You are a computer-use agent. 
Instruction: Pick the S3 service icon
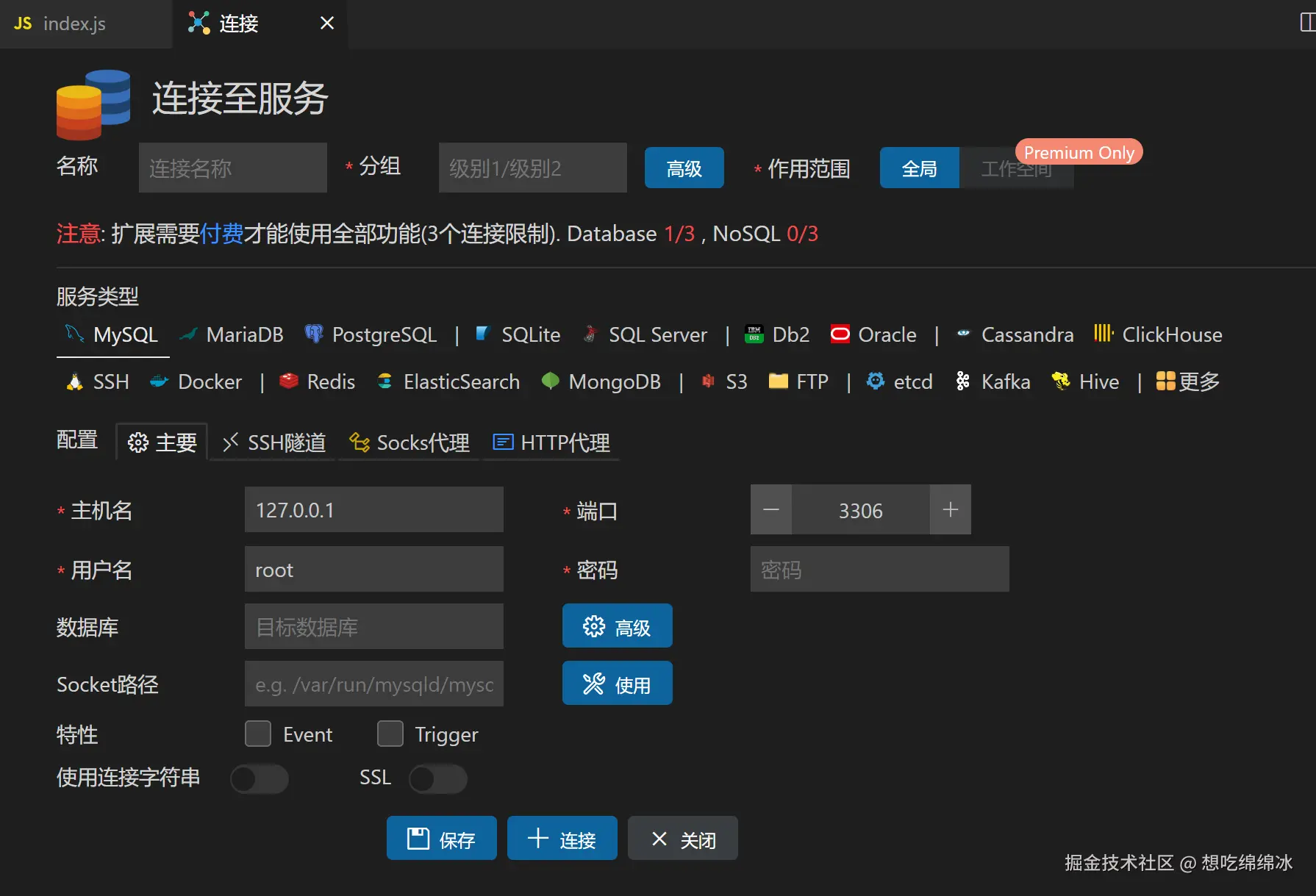(708, 381)
